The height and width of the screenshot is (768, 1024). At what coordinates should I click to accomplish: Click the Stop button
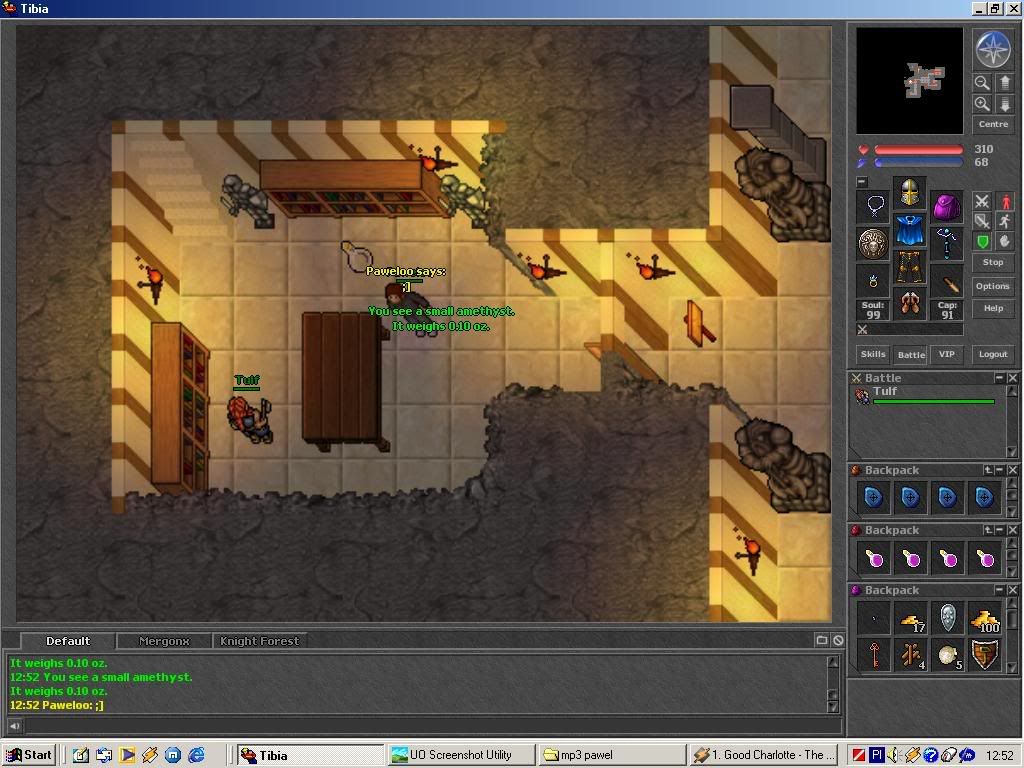tap(993, 262)
